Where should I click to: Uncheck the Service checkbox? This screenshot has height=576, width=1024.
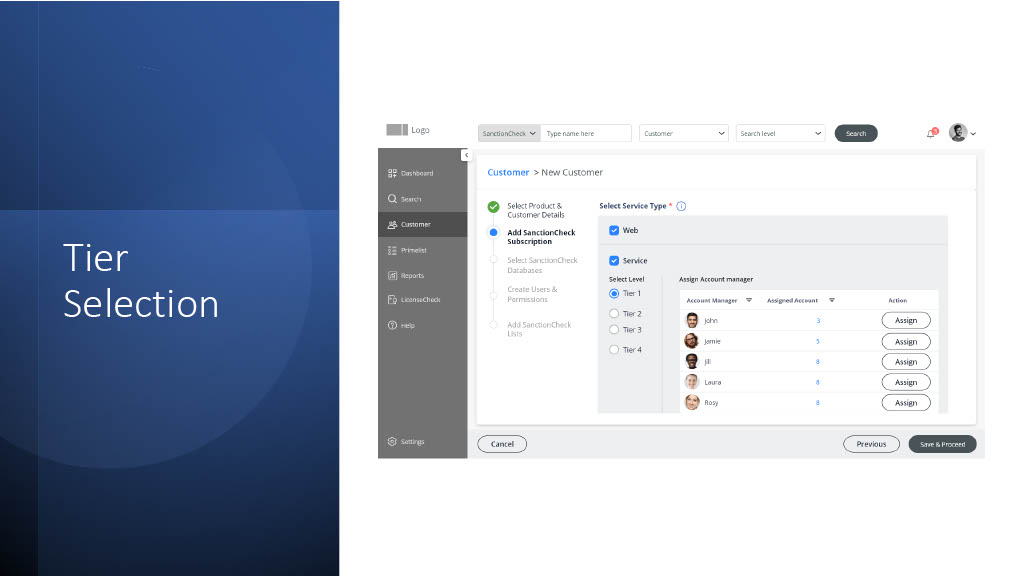(614, 261)
